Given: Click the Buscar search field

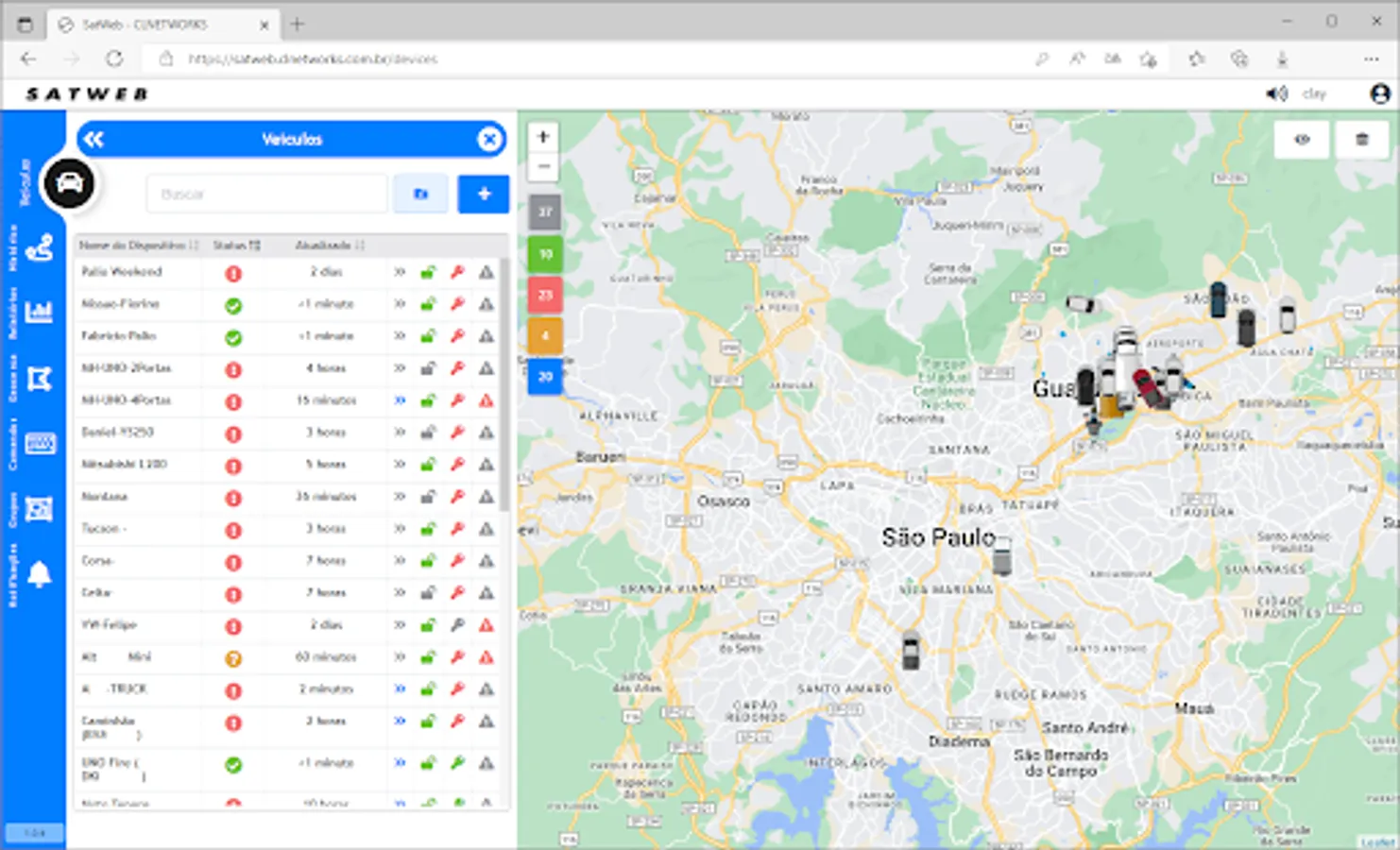Looking at the screenshot, I should pyautogui.click(x=266, y=194).
